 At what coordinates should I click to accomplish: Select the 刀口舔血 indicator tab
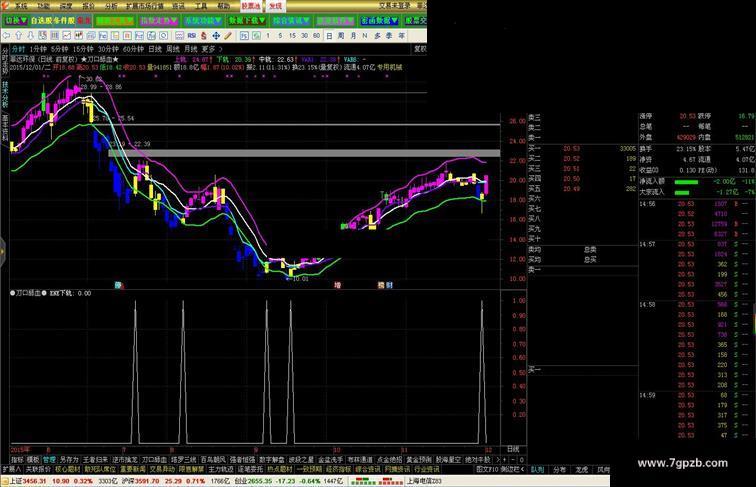(x=154, y=460)
